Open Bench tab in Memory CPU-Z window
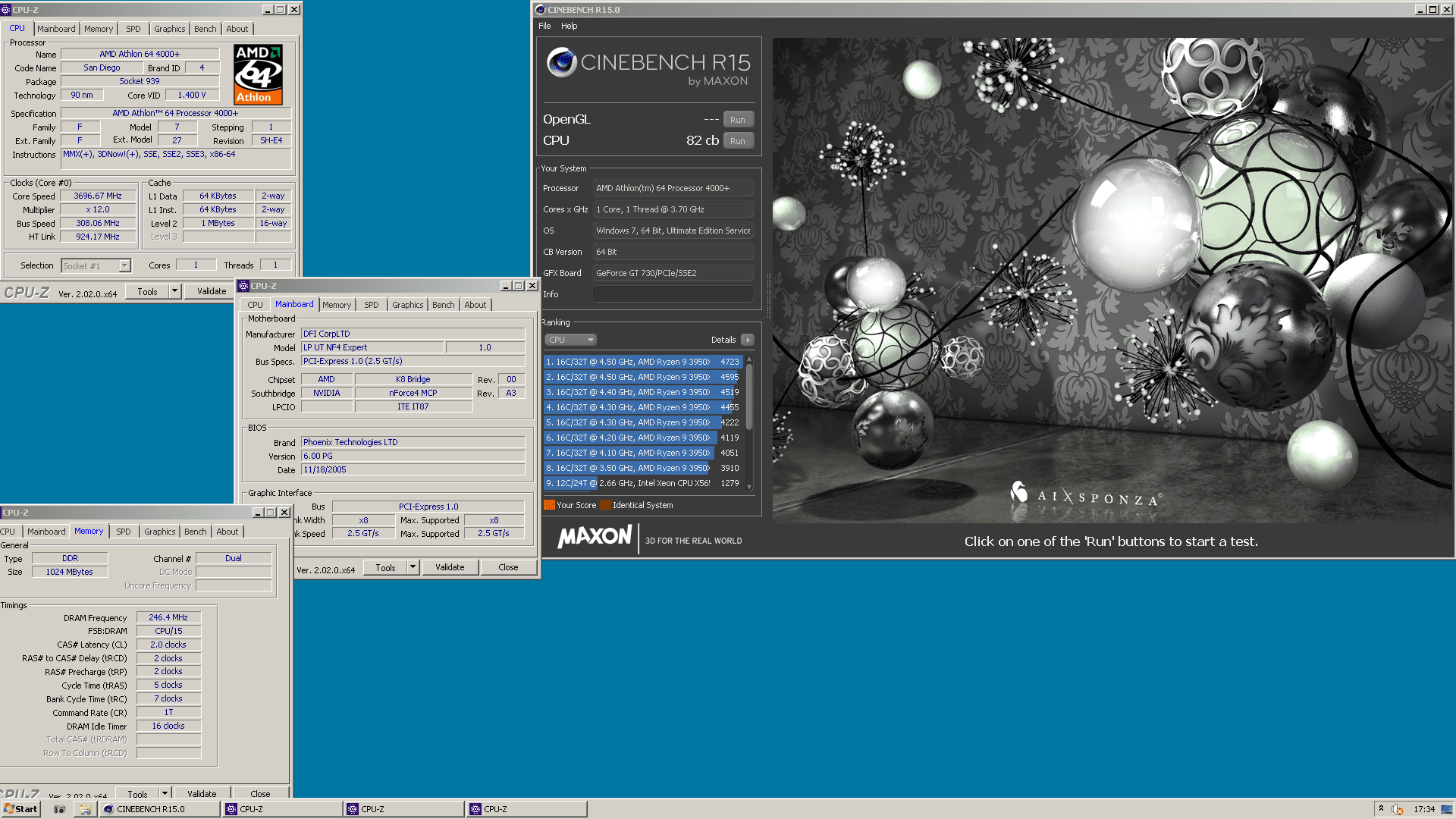This screenshot has width=1456, height=819. coord(195,532)
